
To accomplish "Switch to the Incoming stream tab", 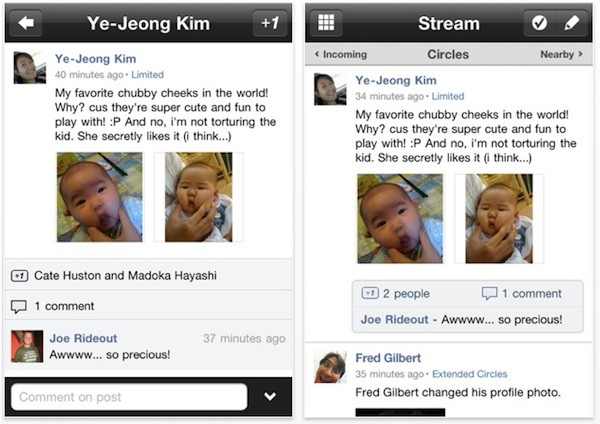I will [341, 55].
